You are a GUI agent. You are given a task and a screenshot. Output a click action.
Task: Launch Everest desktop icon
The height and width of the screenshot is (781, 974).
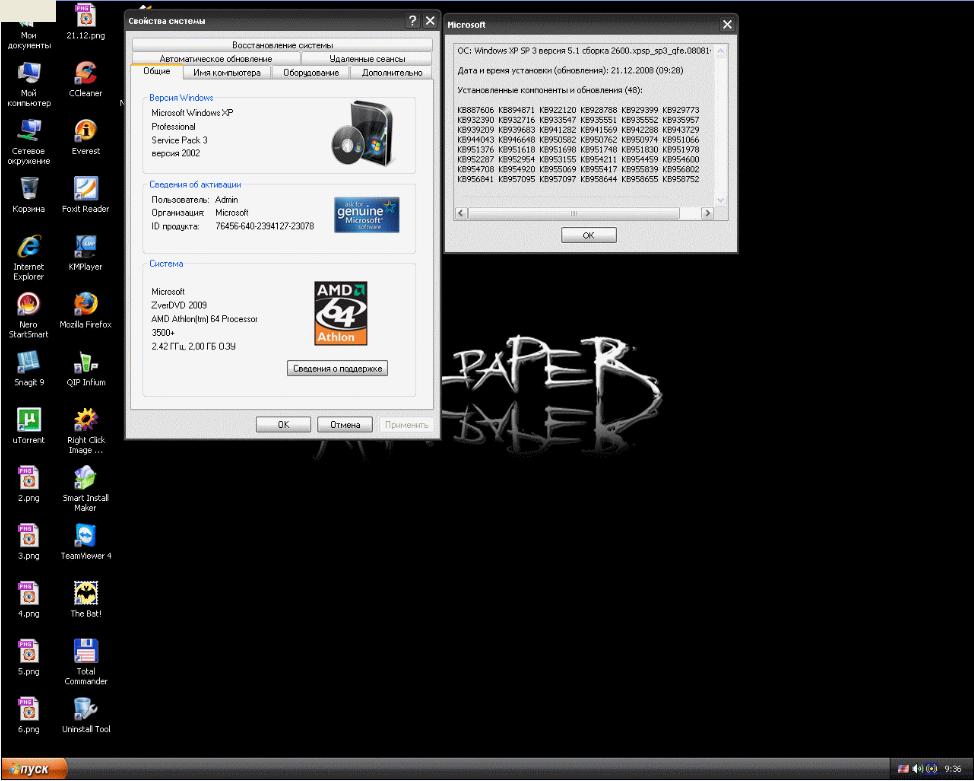(x=86, y=137)
